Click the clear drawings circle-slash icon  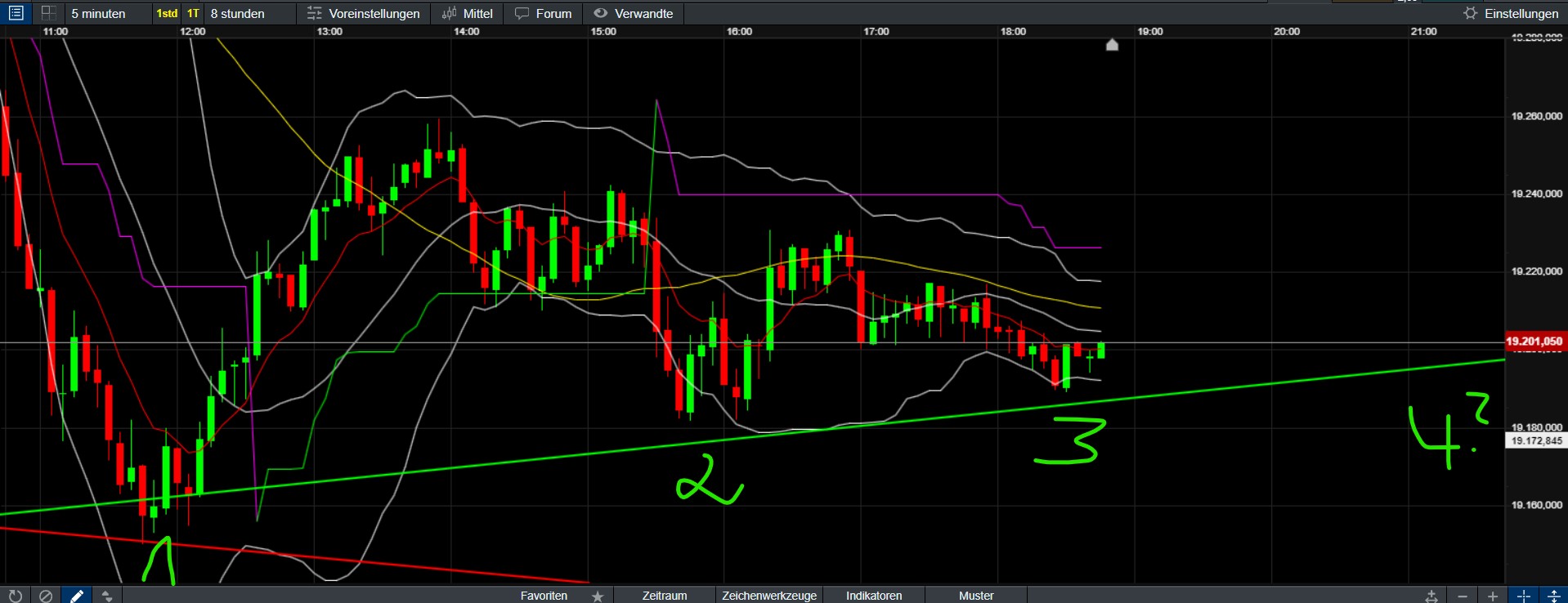46,596
